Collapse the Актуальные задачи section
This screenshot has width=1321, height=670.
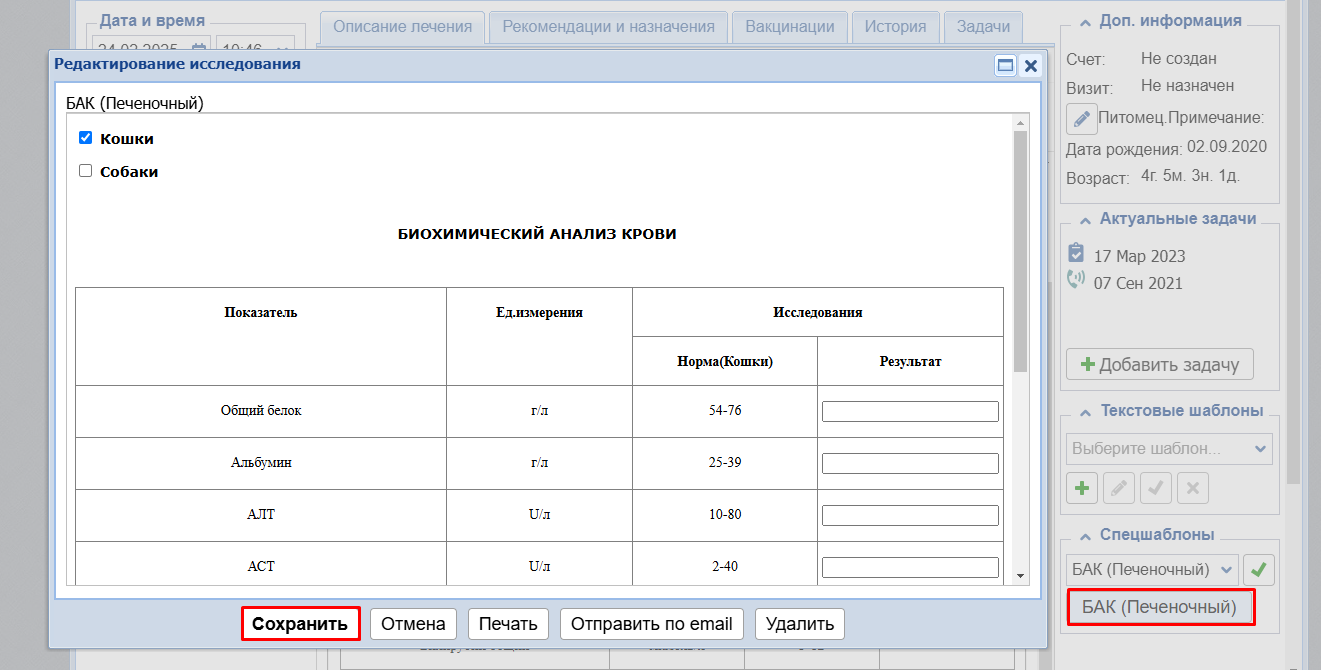click(x=1083, y=219)
